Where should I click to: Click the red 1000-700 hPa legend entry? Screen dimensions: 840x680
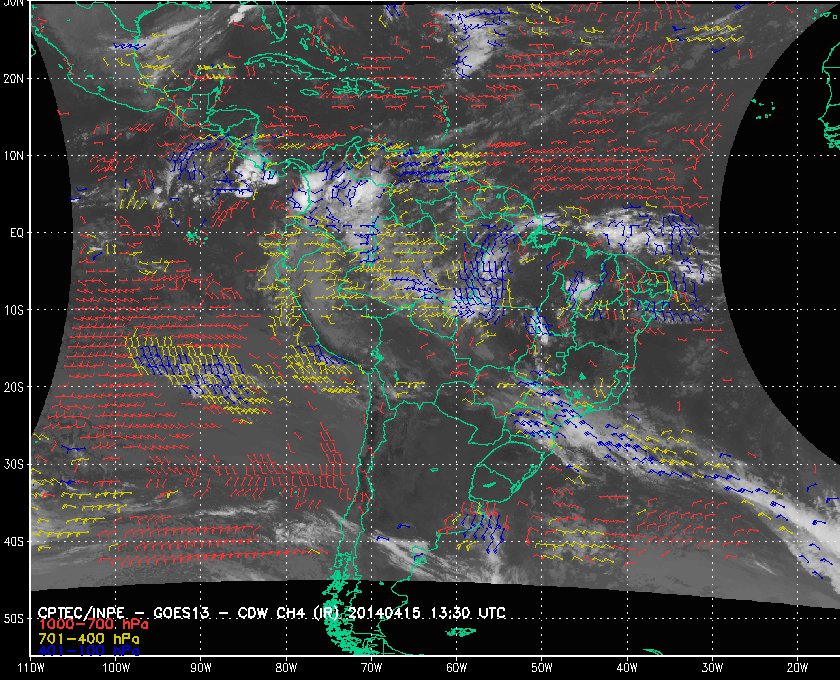pyautogui.click(x=93, y=625)
